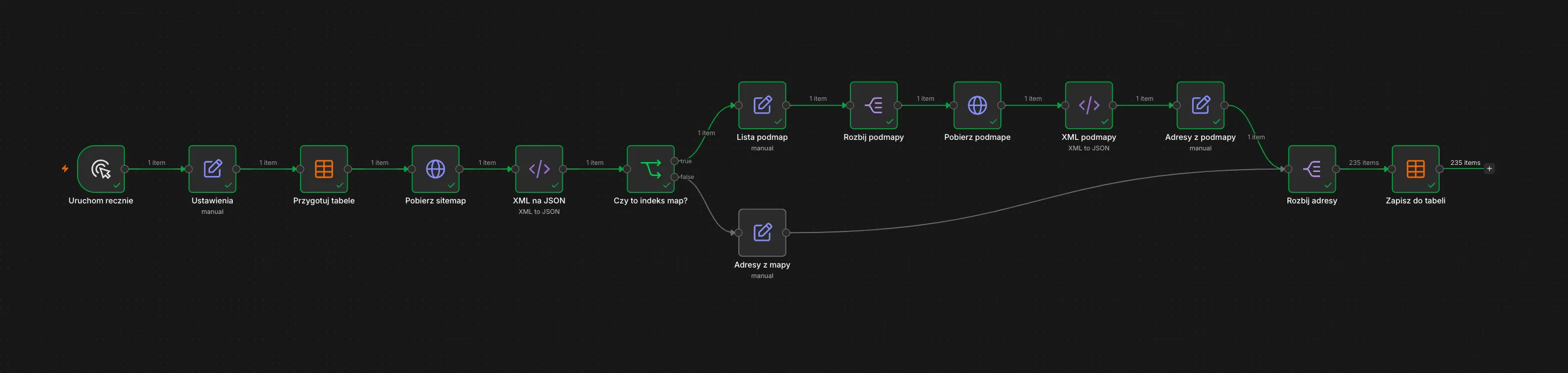This screenshot has width=1568, height=373.
Task: Click the Uruchom recznie label
Action: pos(101,201)
